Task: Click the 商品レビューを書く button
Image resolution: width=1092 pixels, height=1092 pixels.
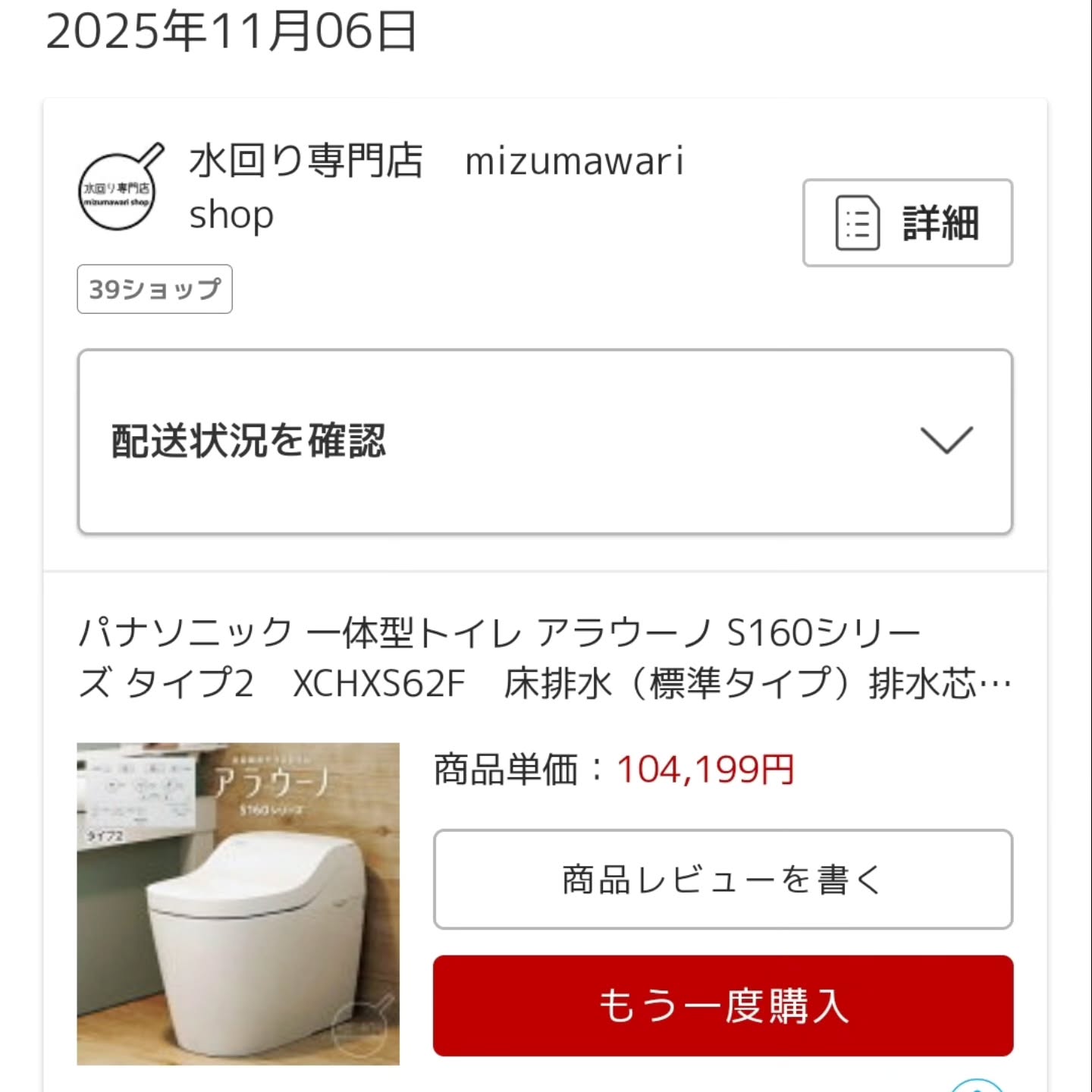Action: (723, 880)
